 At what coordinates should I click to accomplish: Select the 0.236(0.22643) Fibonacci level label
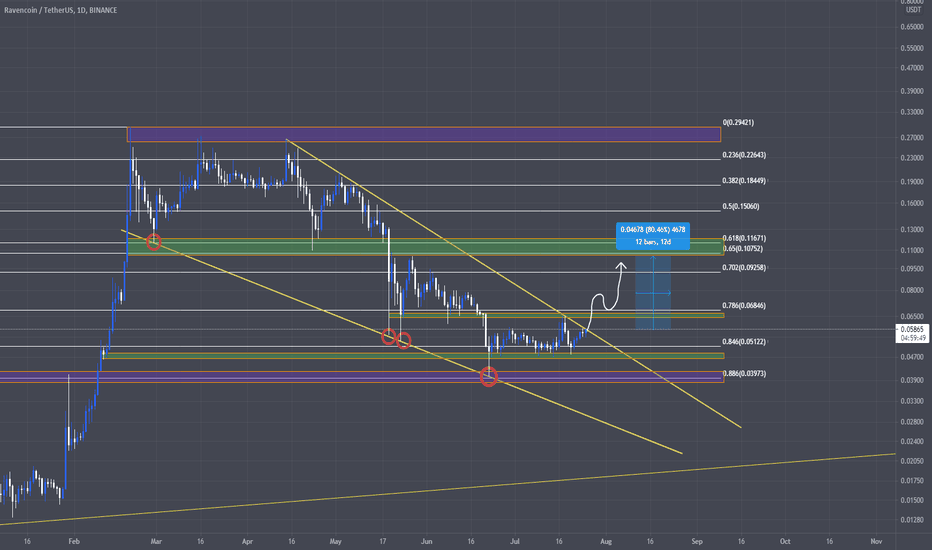click(x=744, y=155)
